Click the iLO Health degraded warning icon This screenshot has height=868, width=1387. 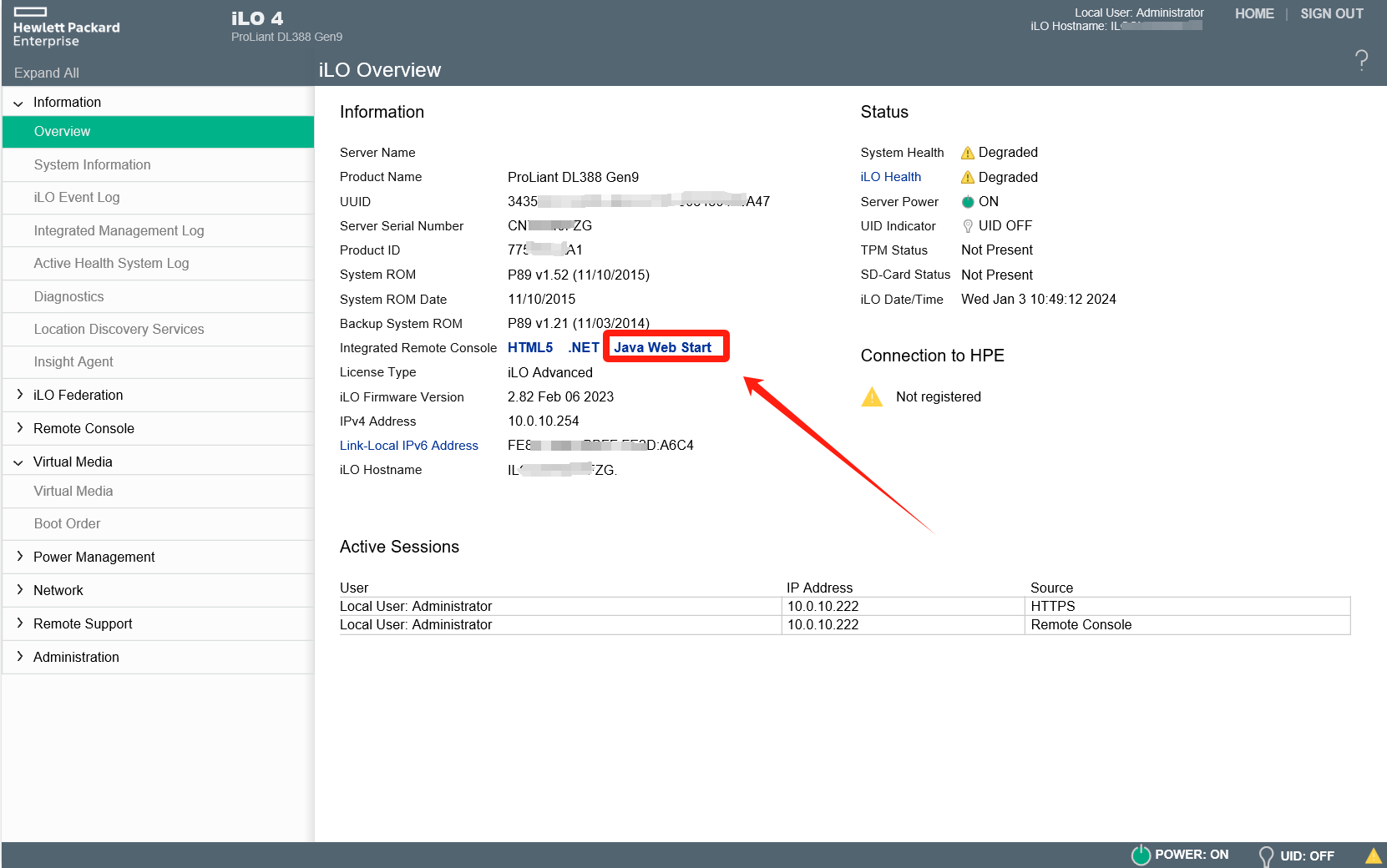(968, 177)
